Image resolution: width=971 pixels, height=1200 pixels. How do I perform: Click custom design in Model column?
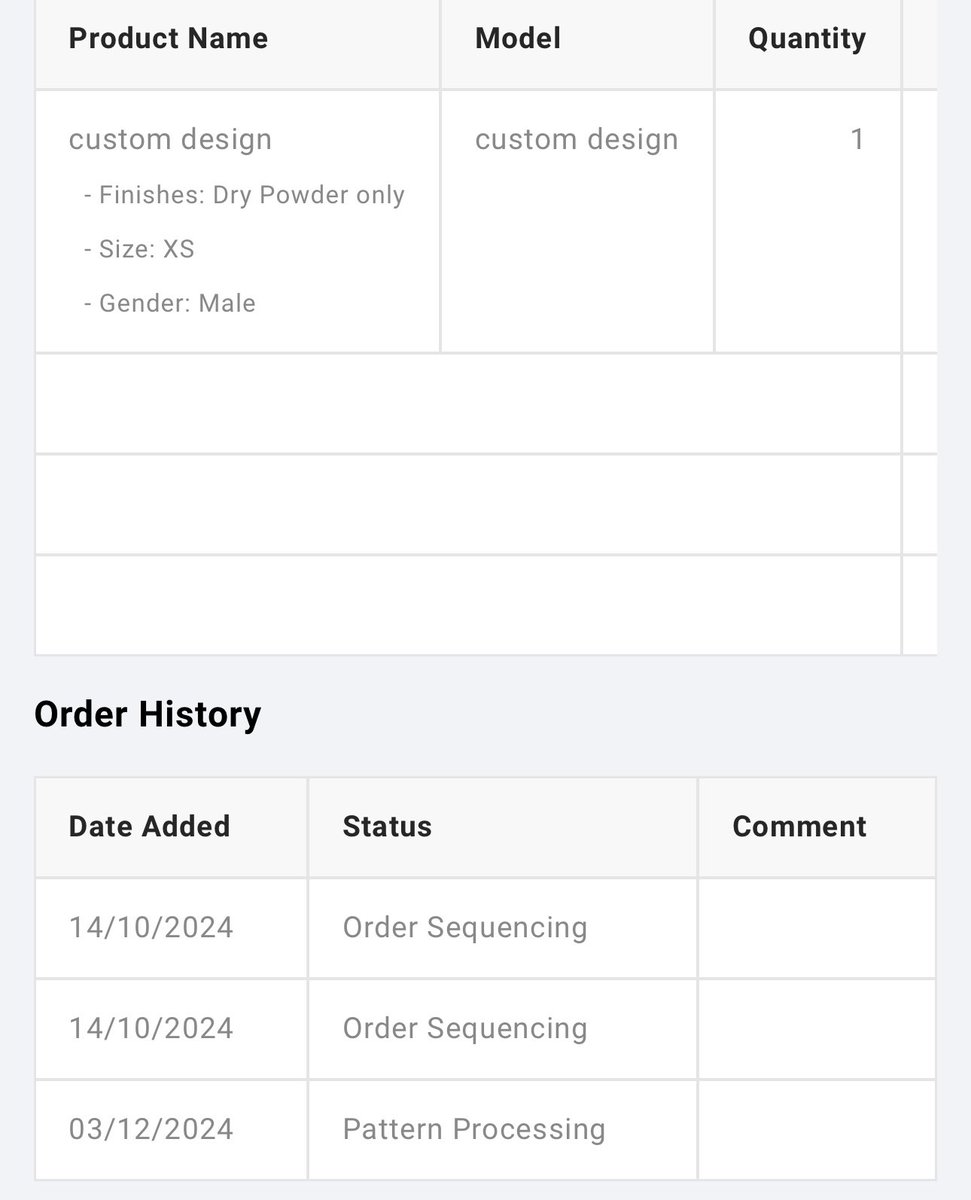576,139
